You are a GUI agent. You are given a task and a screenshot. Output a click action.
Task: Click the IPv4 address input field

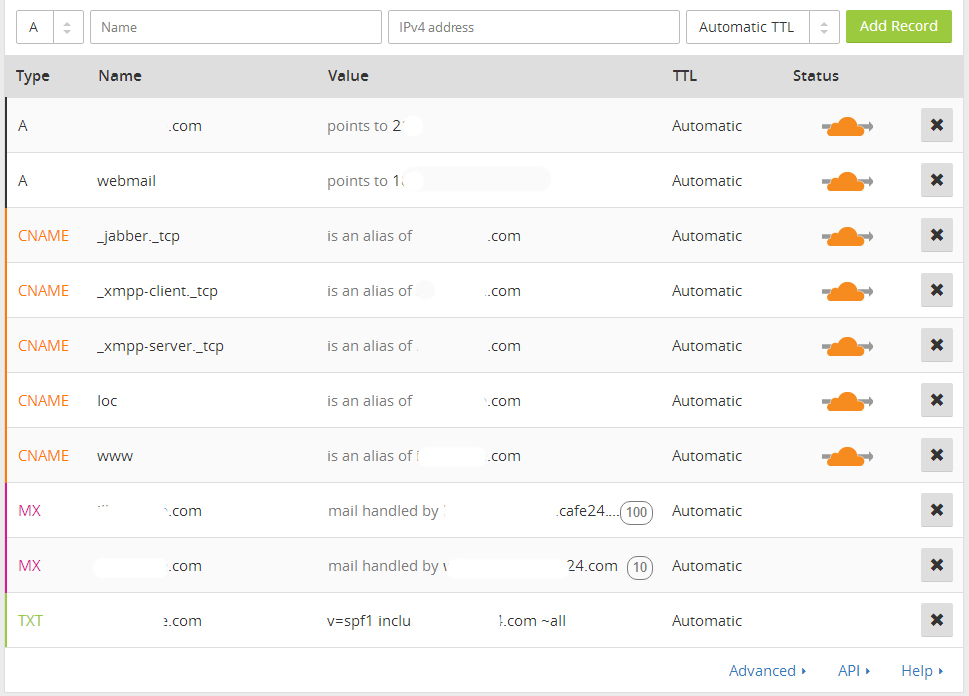(533, 27)
